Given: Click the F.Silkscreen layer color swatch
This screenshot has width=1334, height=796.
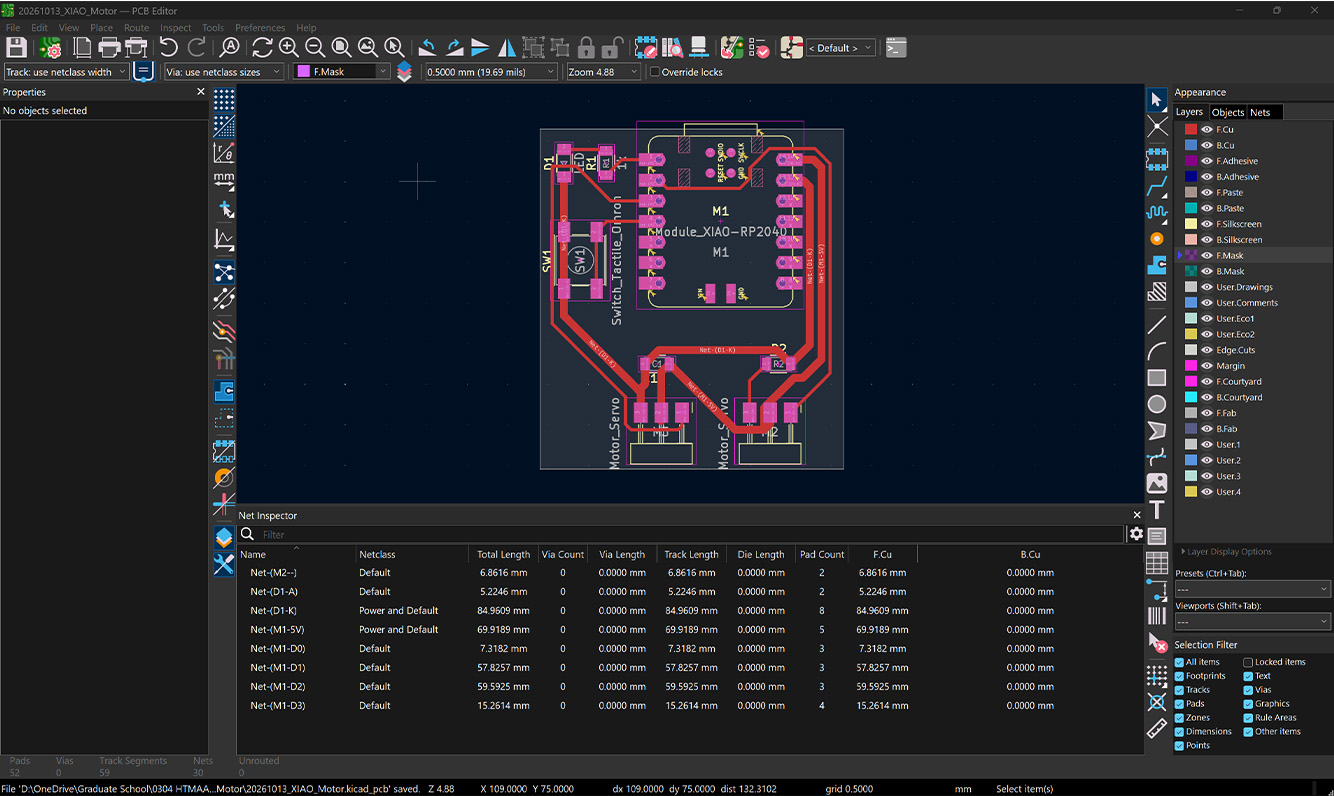Looking at the screenshot, I should tap(1190, 224).
